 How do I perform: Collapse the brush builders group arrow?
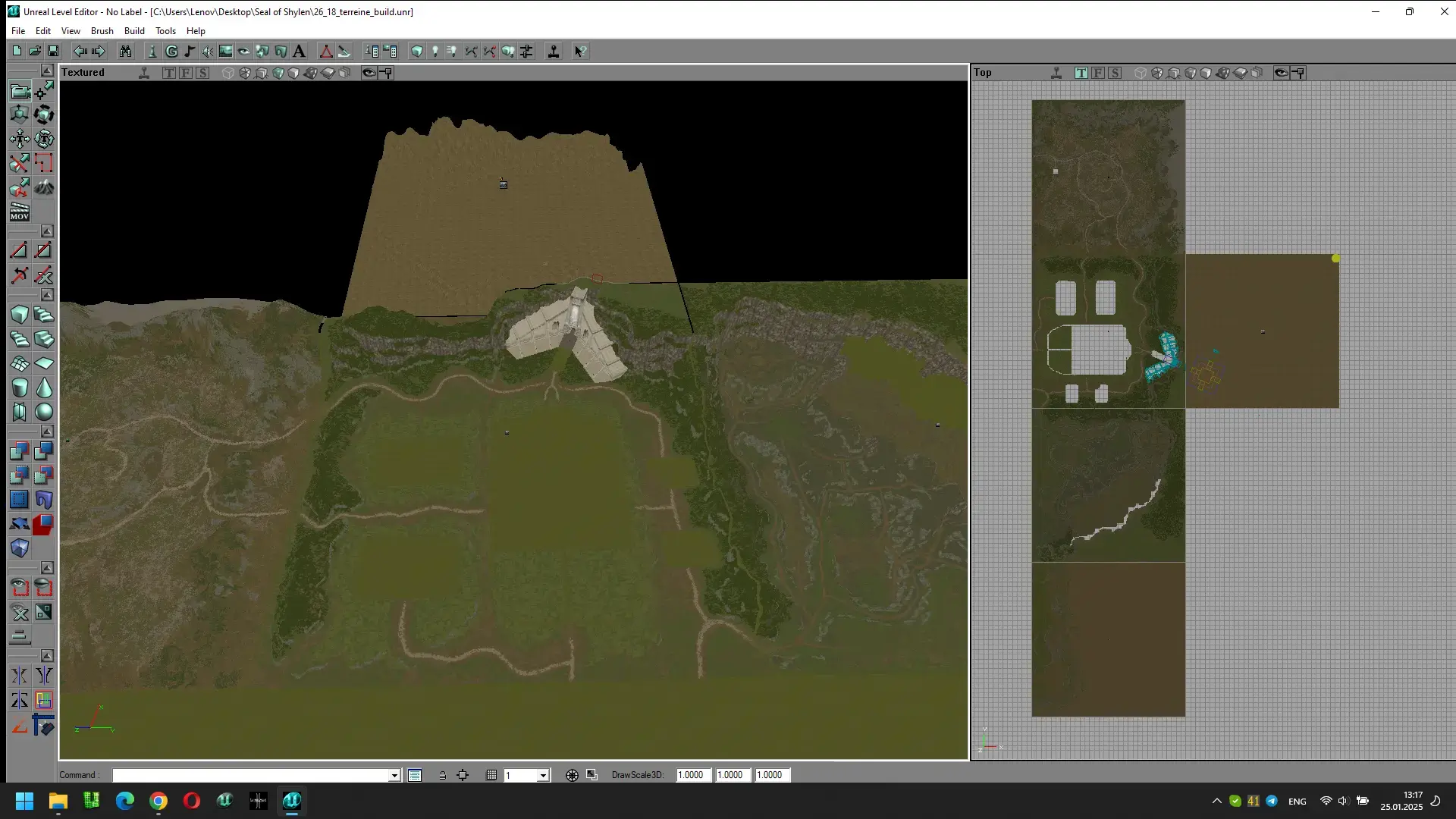click(47, 295)
